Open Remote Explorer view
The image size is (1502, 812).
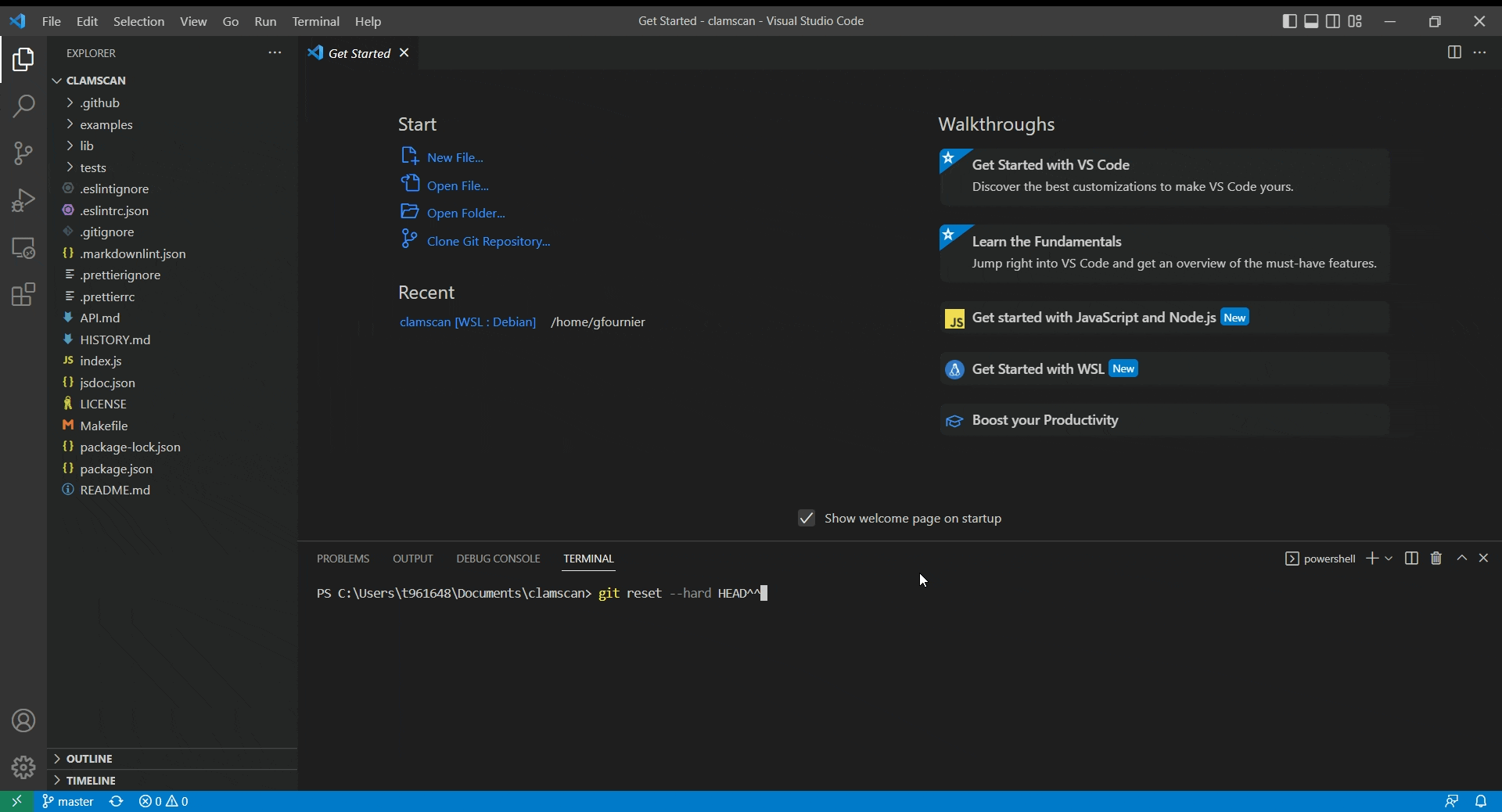pyautogui.click(x=23, y=248)
